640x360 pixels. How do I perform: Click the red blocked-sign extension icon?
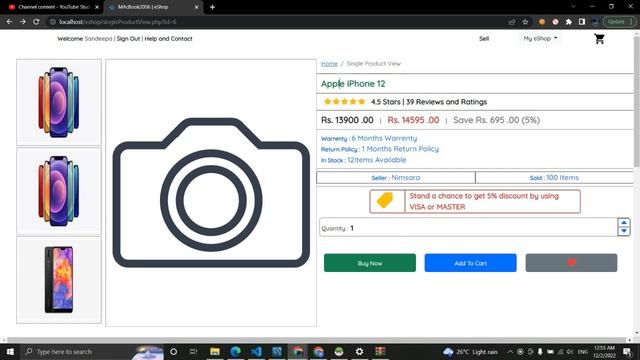coord(555,22)
